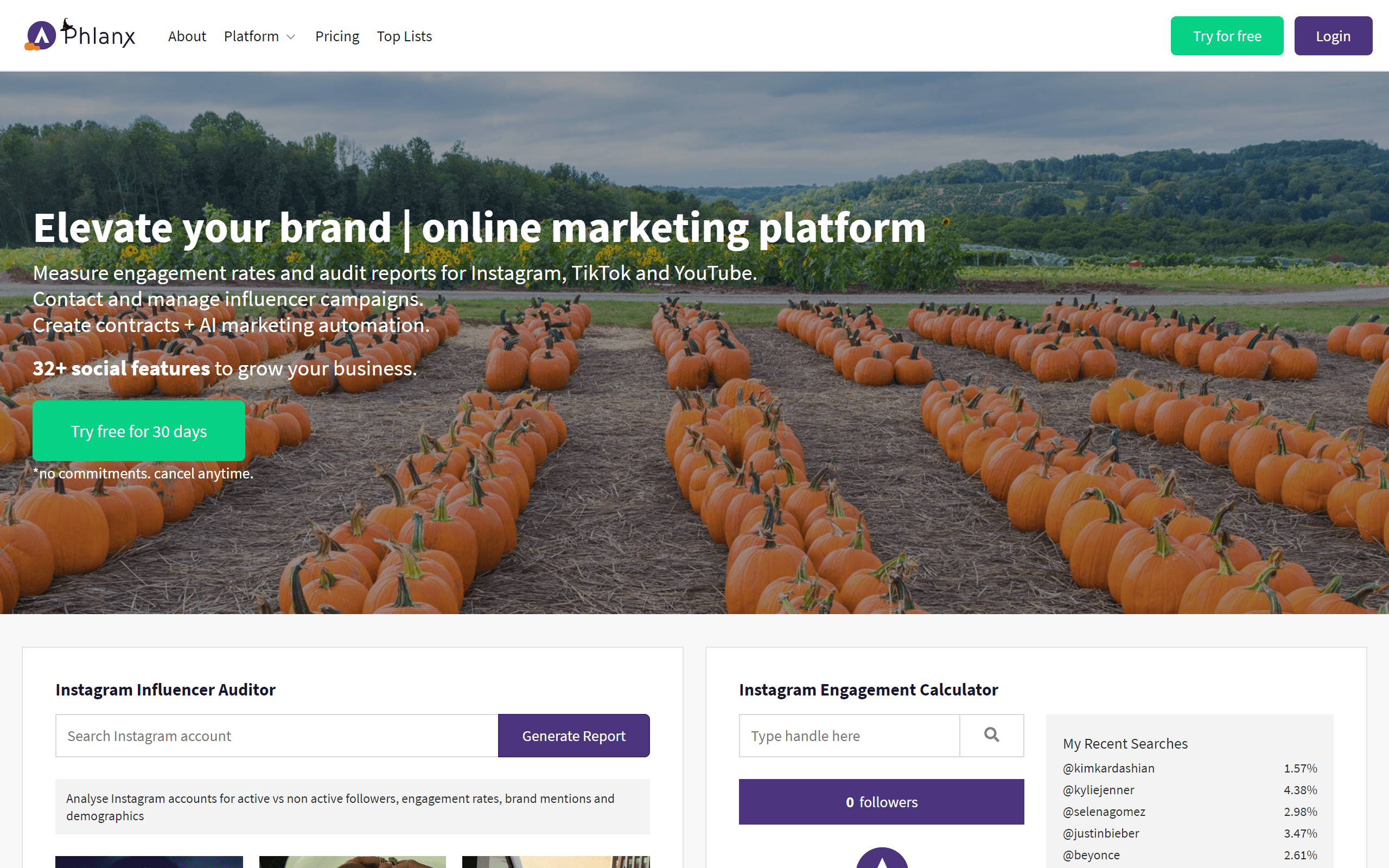Screen dimensions: 1389x868
Task: Go to Top Lists
Action: tap(404, 36)
